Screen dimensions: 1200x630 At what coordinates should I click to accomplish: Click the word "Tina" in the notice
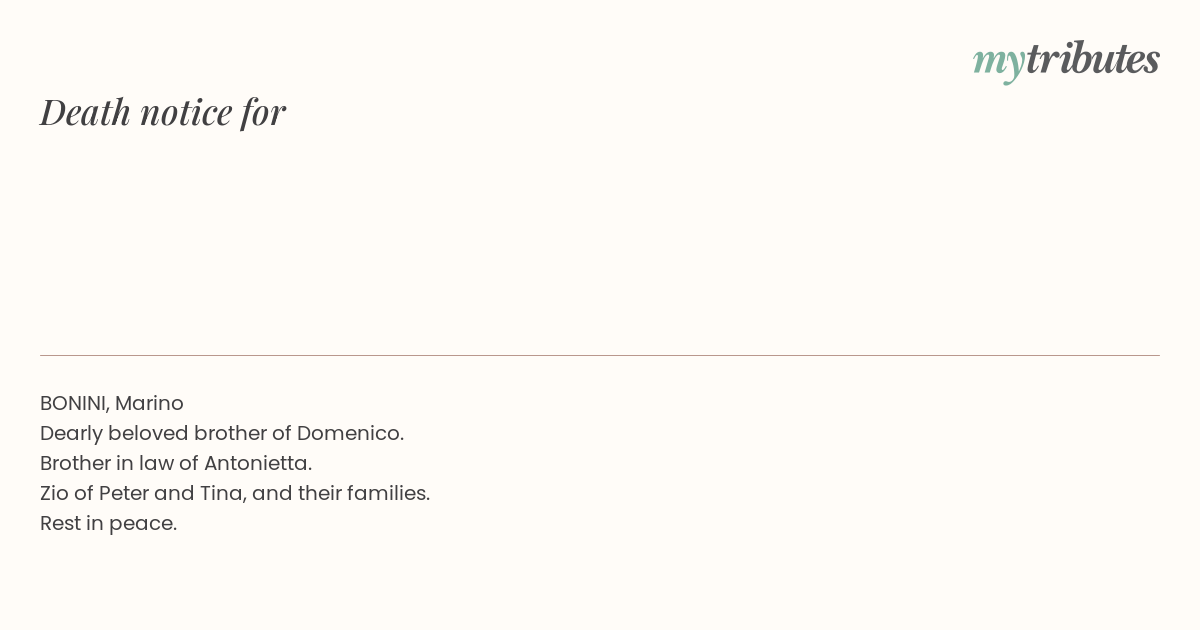(221, 493)
